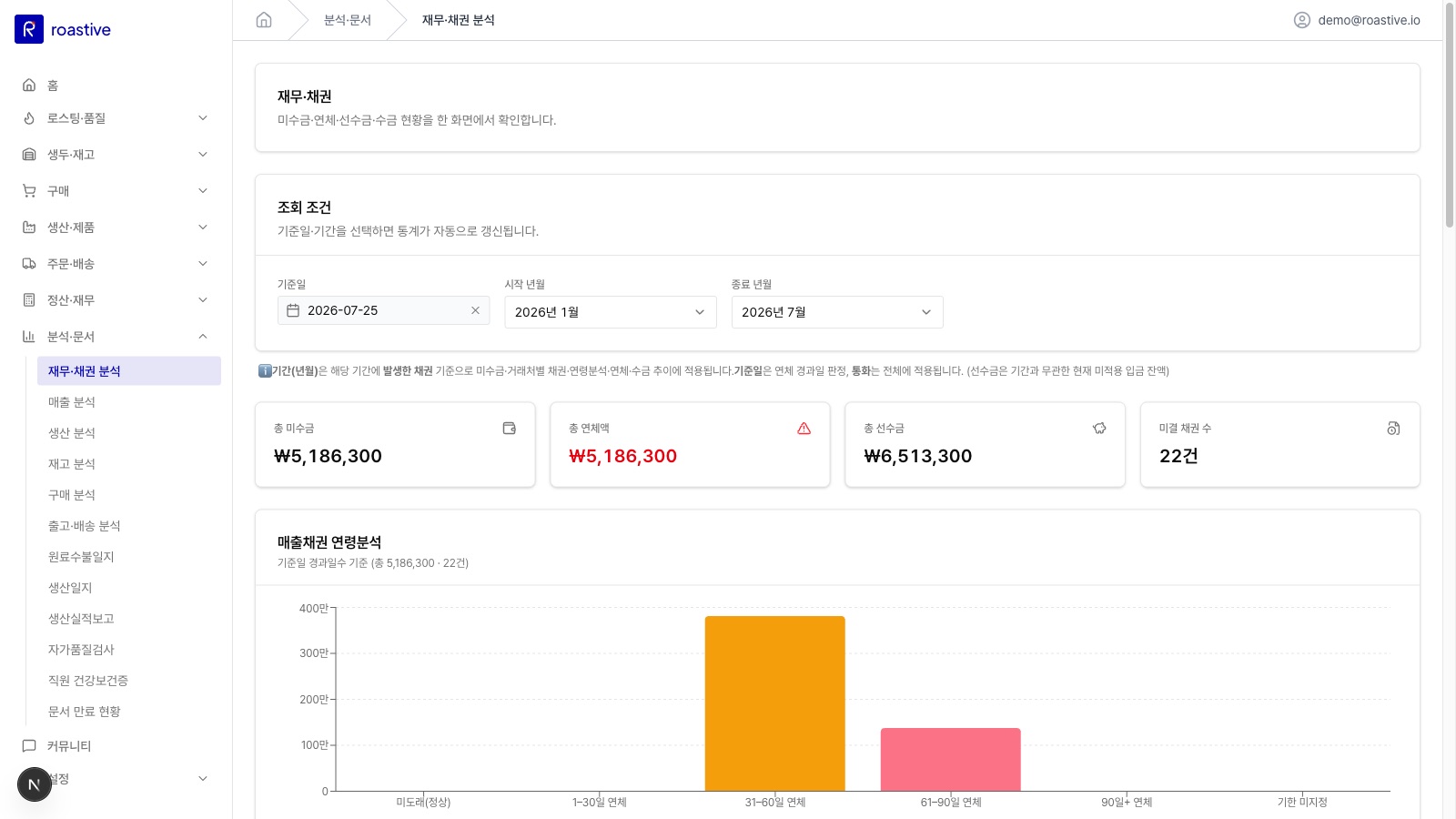
Task: Expand the 생두·재고 menu chevron
Action: point(203,155)
